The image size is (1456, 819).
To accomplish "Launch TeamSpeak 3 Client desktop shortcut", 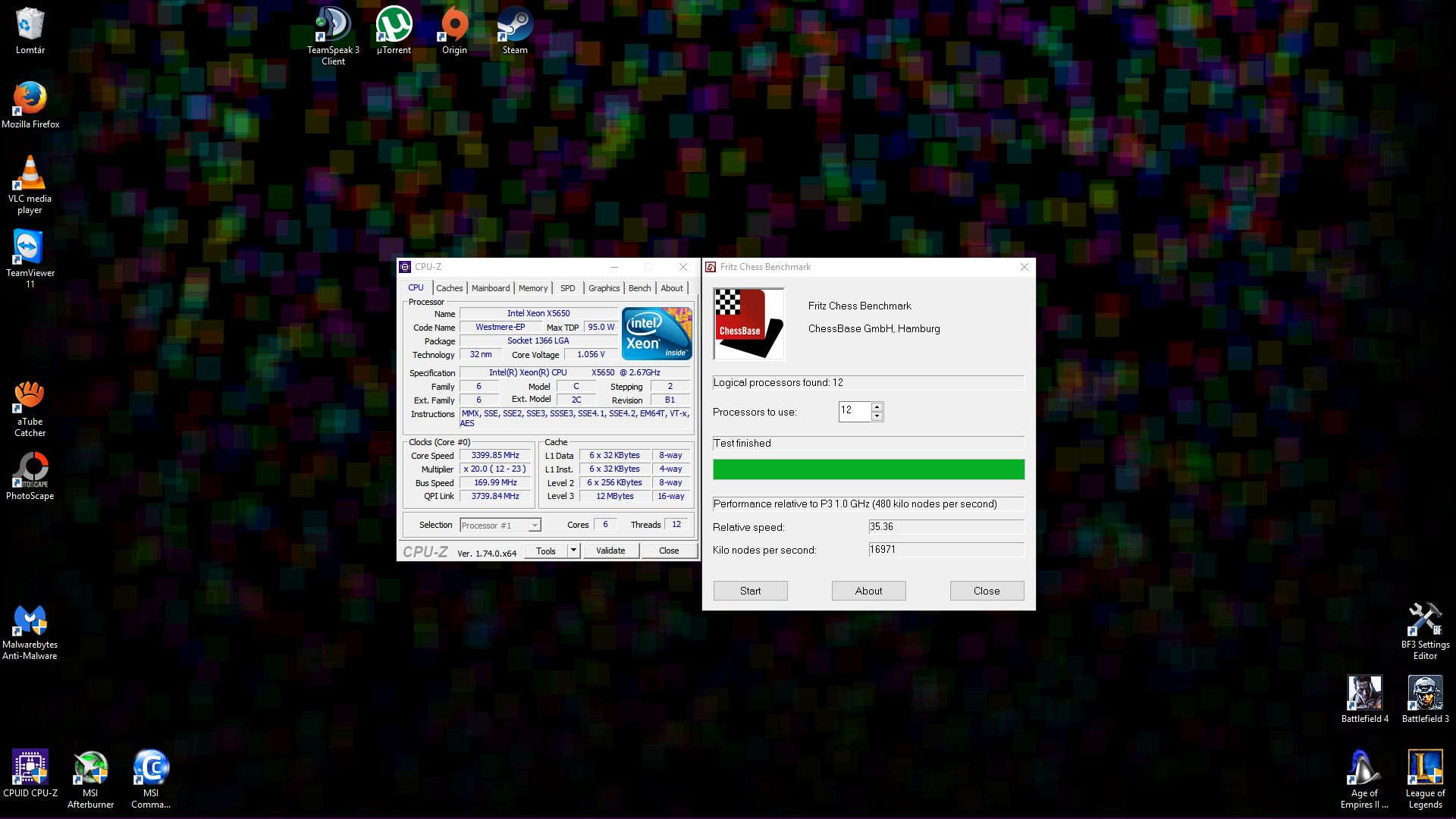I will [x=333, y=36].
